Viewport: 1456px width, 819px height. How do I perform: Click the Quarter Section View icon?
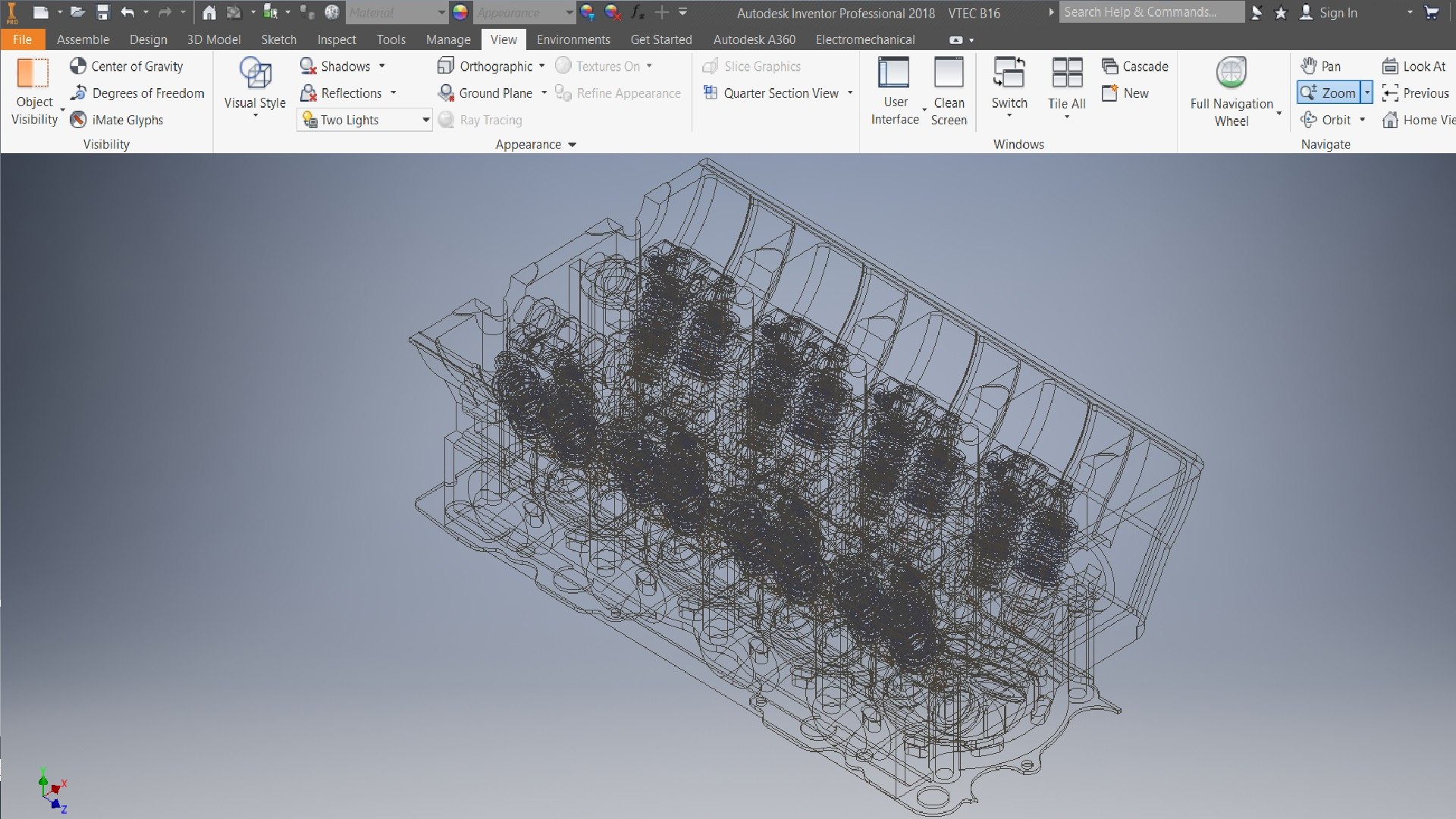(711, 93)
